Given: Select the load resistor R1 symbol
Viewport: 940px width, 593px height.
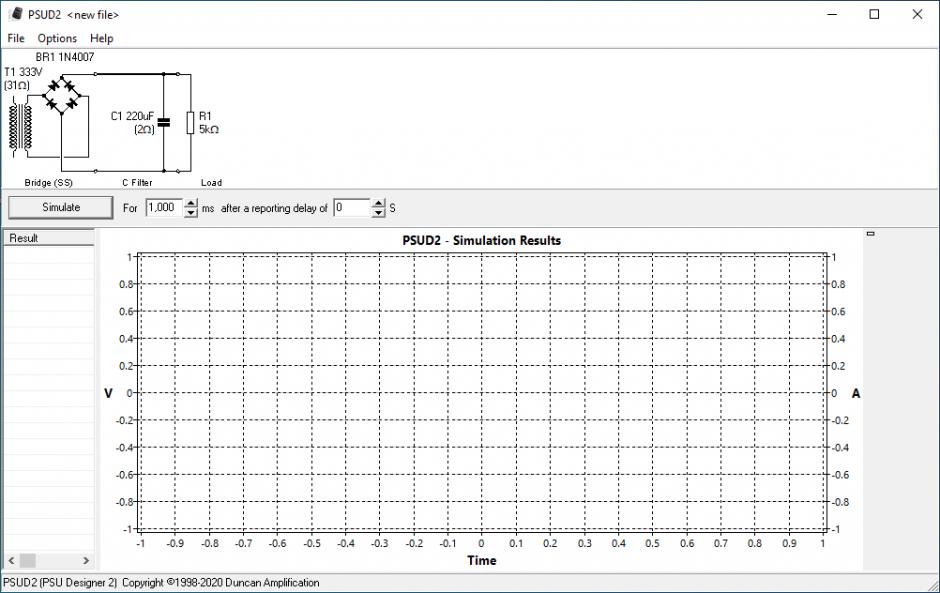Looking at the screenshot, I should [190, 122].
